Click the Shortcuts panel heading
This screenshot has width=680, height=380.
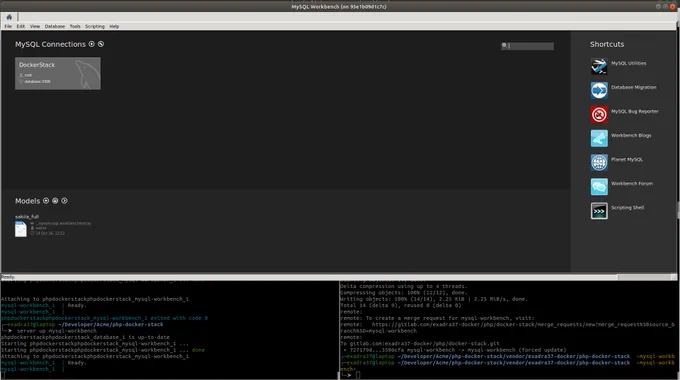607,44
